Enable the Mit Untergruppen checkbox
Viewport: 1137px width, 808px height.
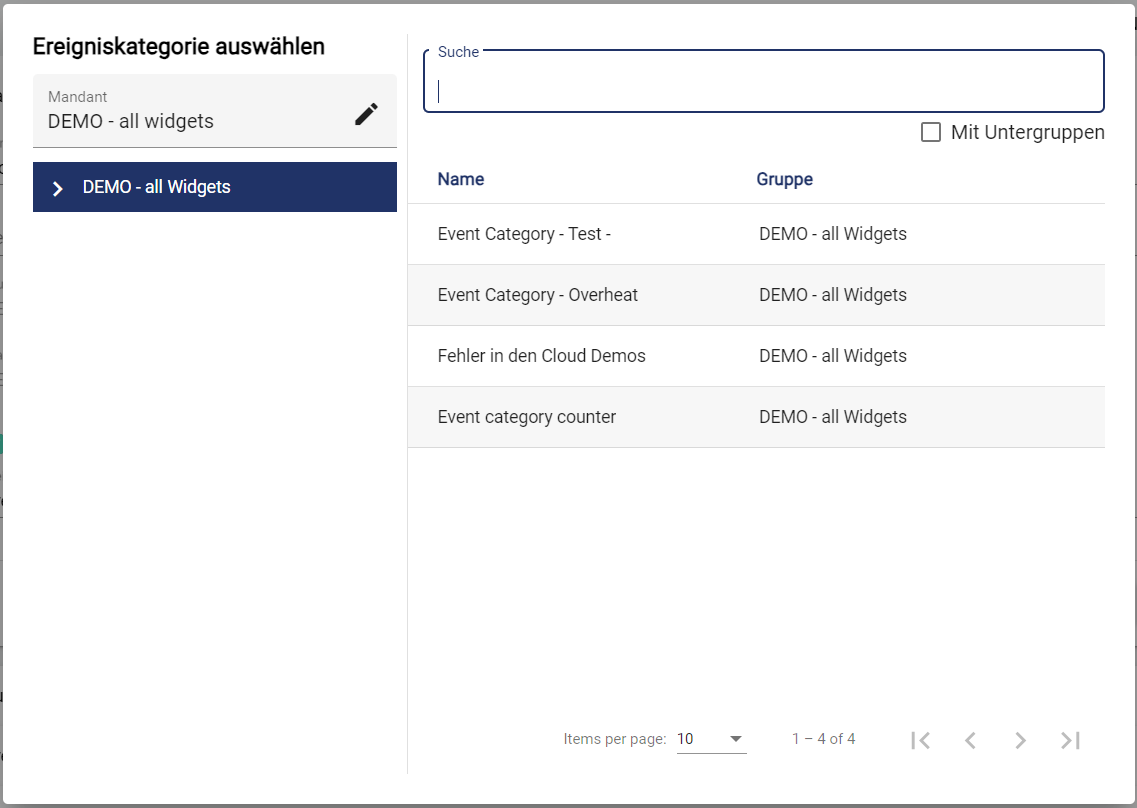931,132
